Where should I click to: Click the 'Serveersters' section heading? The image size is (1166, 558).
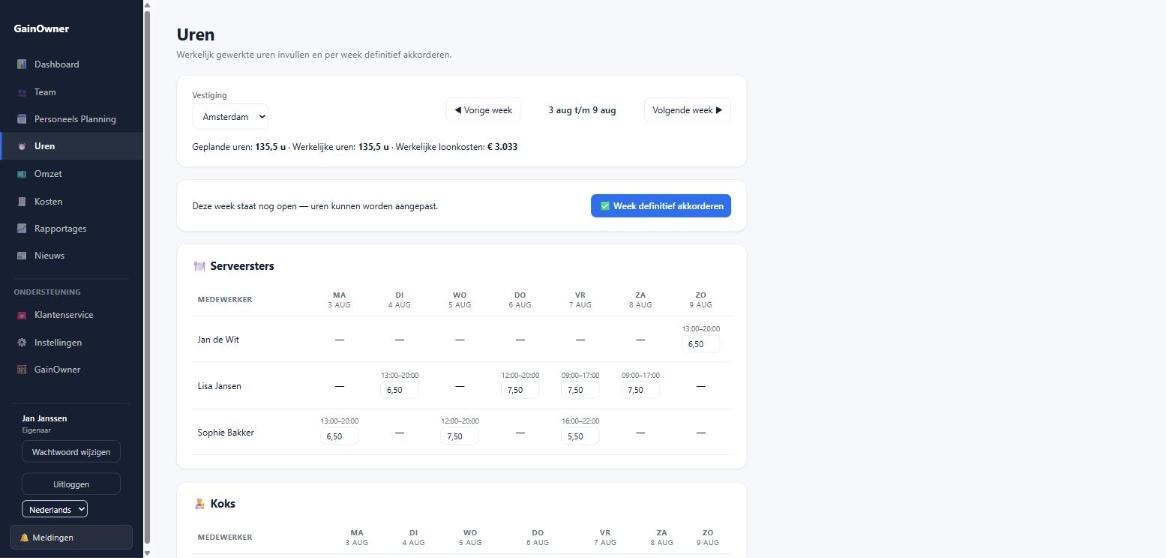point(242,266)
